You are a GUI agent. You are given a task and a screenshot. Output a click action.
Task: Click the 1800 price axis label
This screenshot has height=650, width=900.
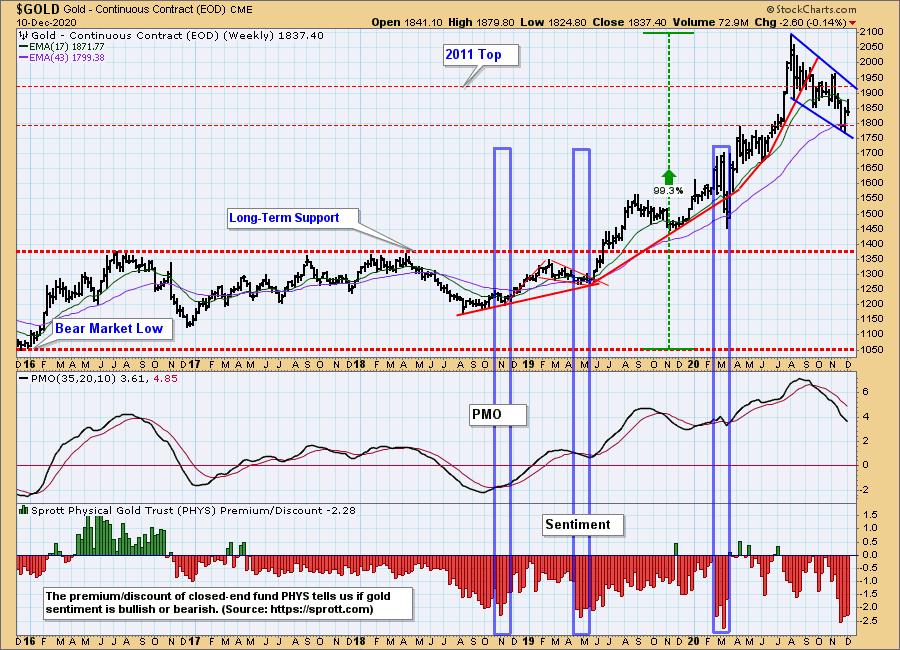pyautogui.click(x=871, y=122)
